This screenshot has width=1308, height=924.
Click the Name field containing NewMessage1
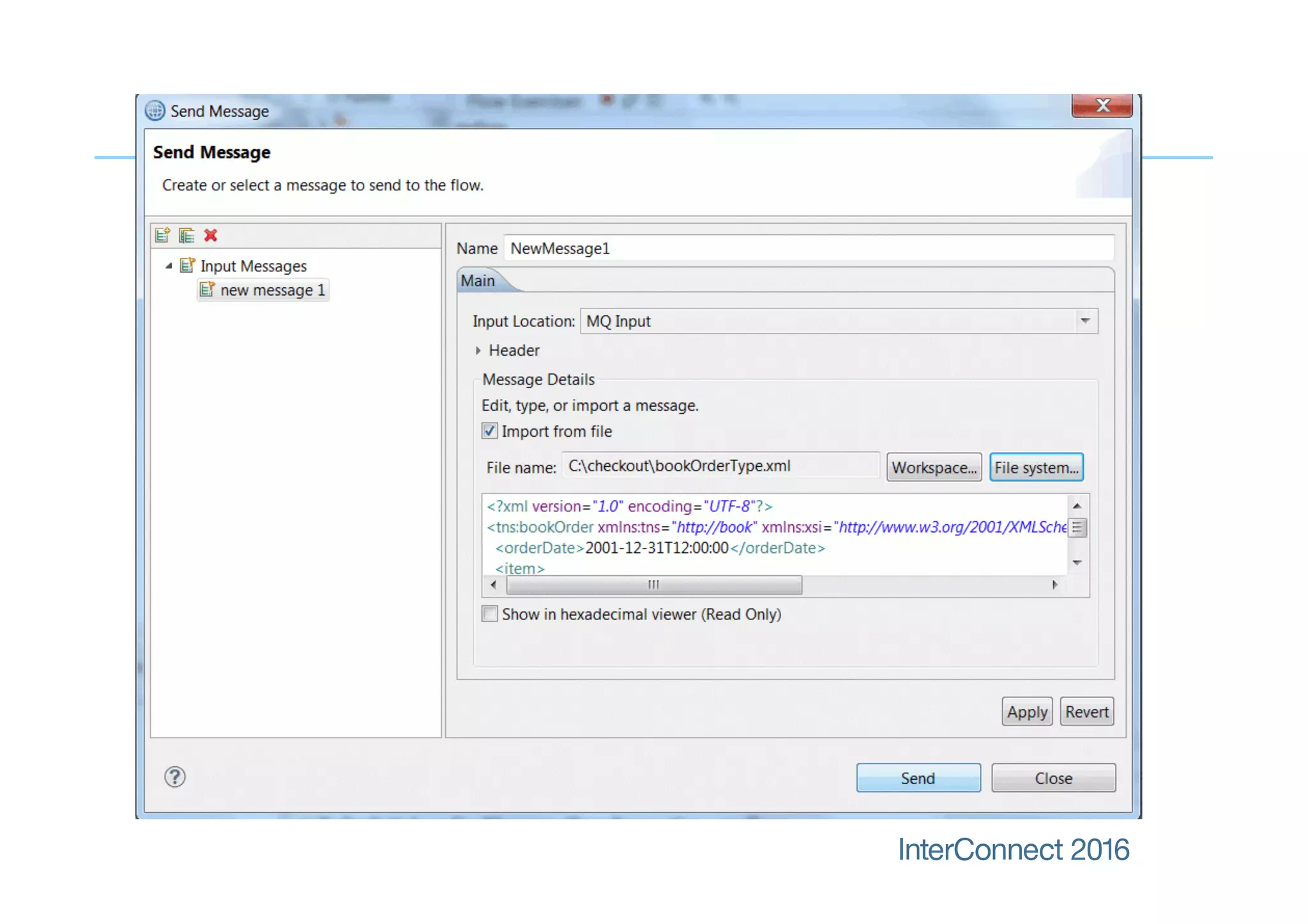tap(808, 248)
